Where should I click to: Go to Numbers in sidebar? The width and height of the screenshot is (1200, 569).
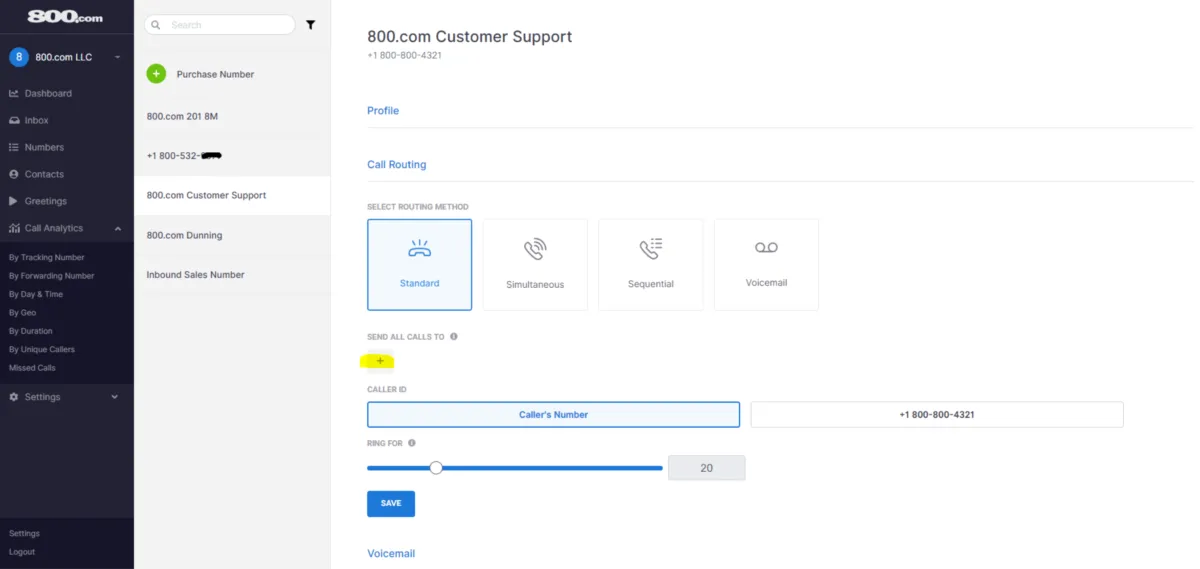pyautogui.click(x=44, y=147)
